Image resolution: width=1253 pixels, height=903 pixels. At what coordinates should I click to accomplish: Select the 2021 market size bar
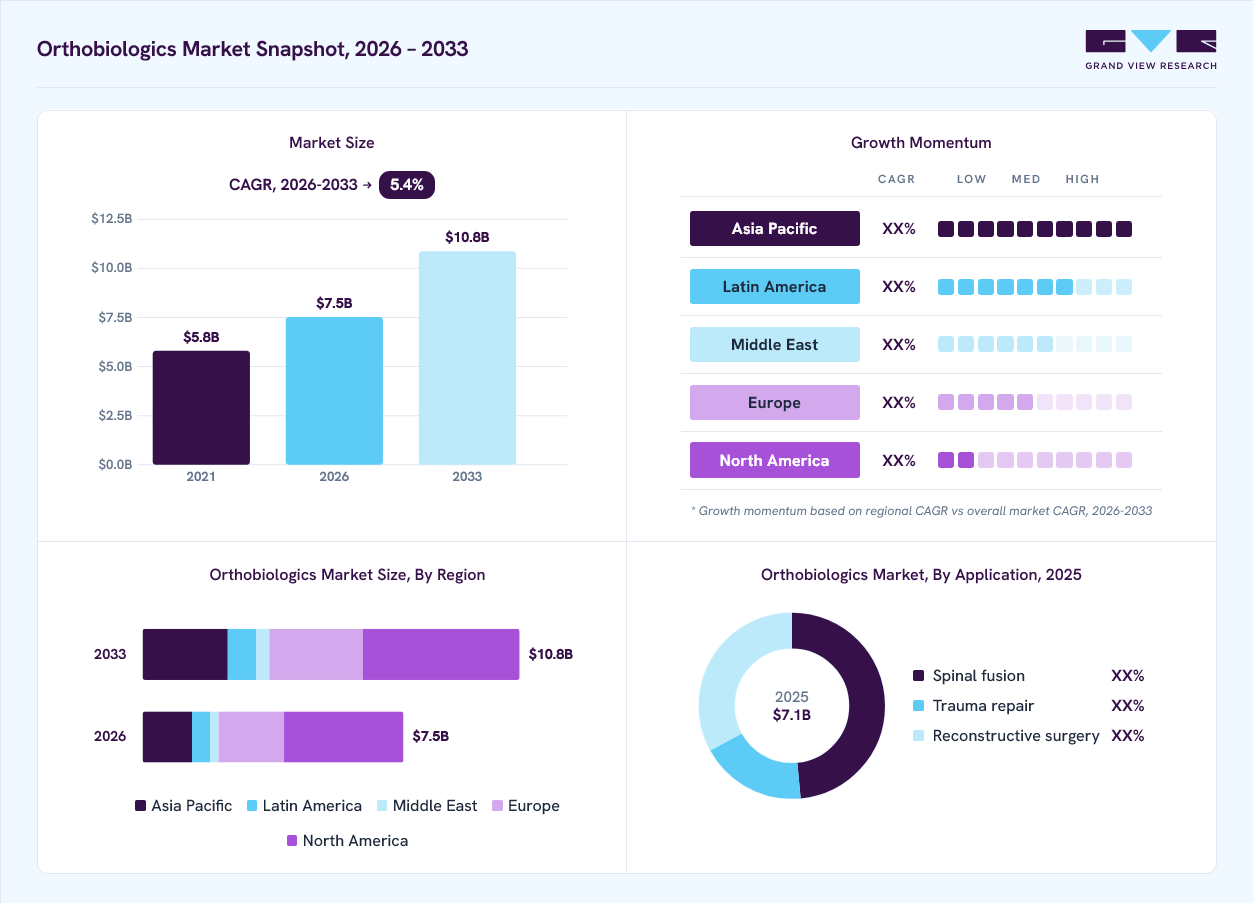pyautogui.click(x=201, y=408)
